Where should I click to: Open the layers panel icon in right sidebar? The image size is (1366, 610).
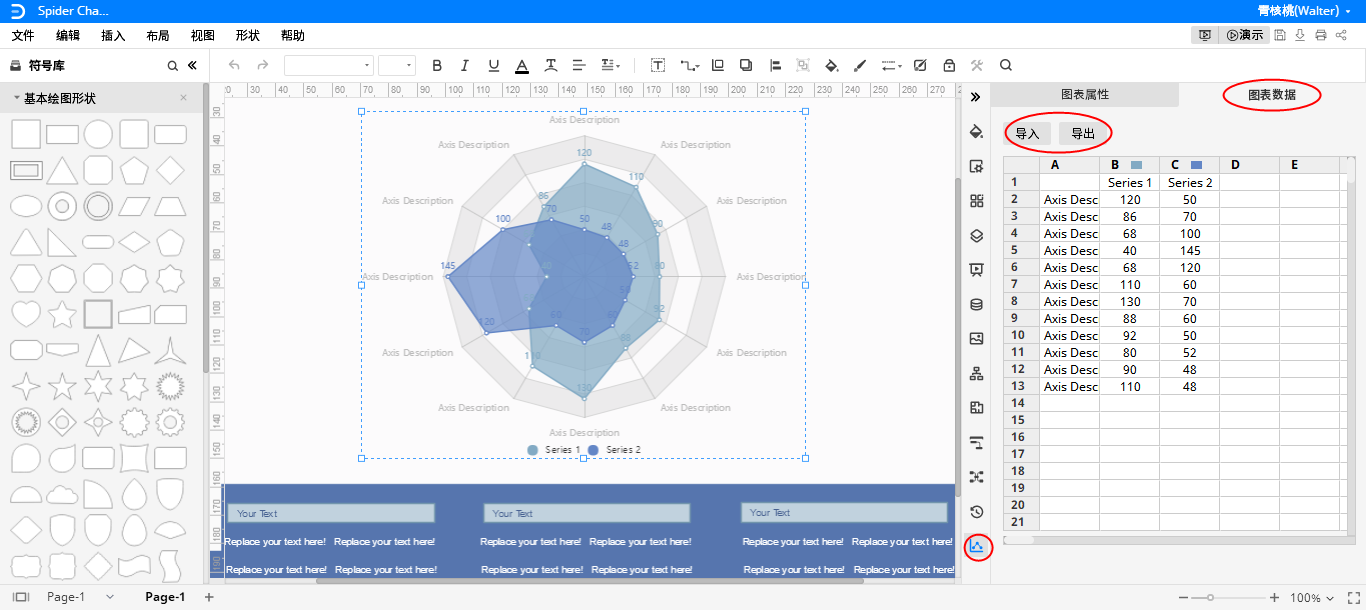point(977,235)
